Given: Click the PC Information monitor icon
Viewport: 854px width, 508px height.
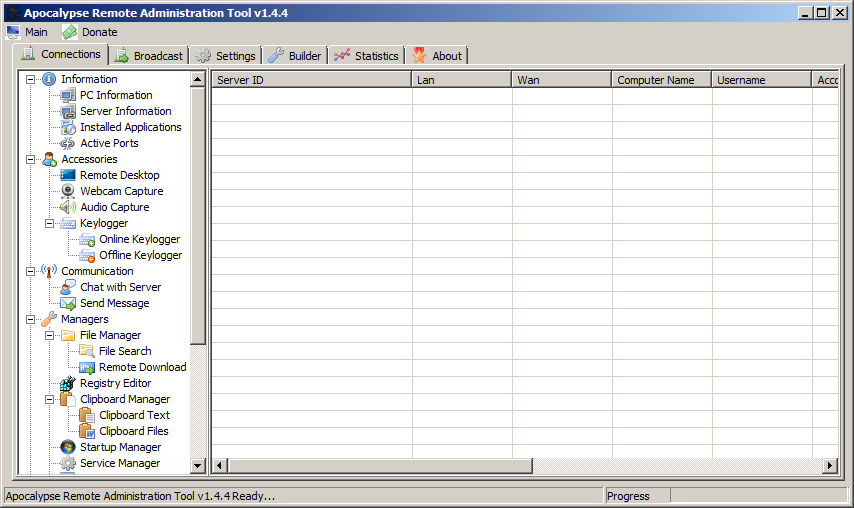Looking at the screenshot, I should [x=68, y=95].
